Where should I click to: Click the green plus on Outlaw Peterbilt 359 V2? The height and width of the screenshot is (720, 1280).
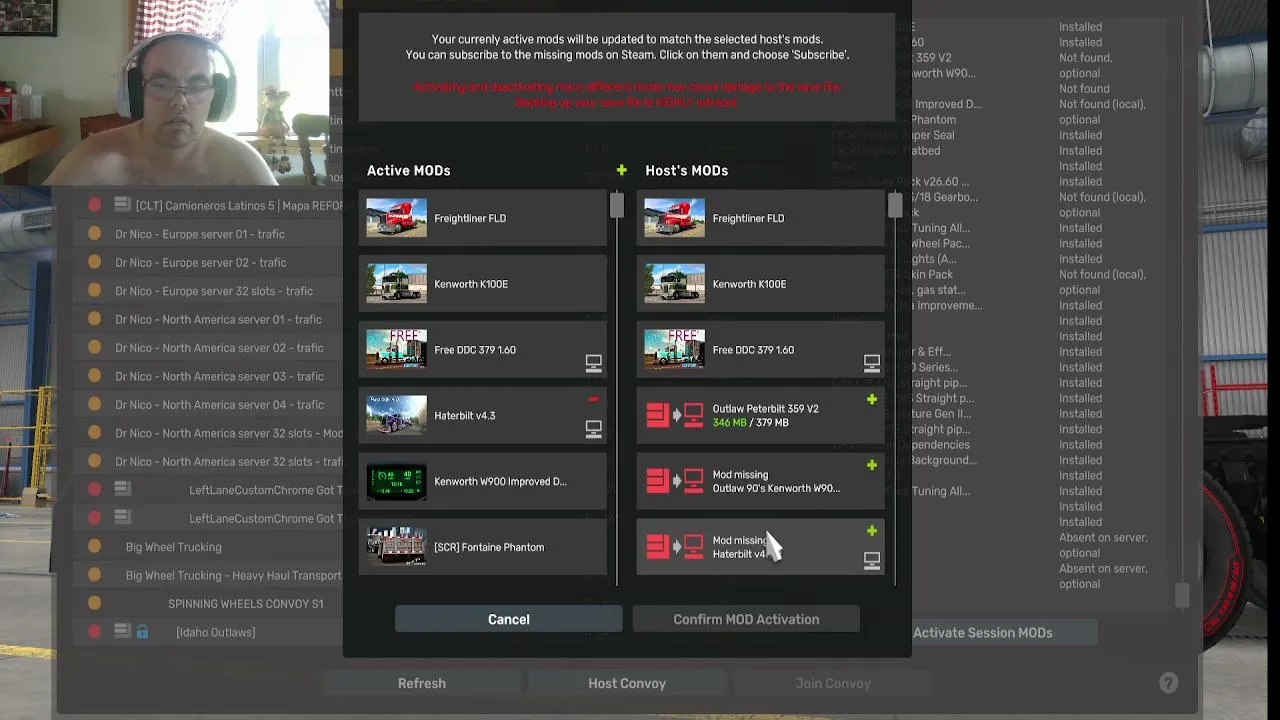pos(871,400)
